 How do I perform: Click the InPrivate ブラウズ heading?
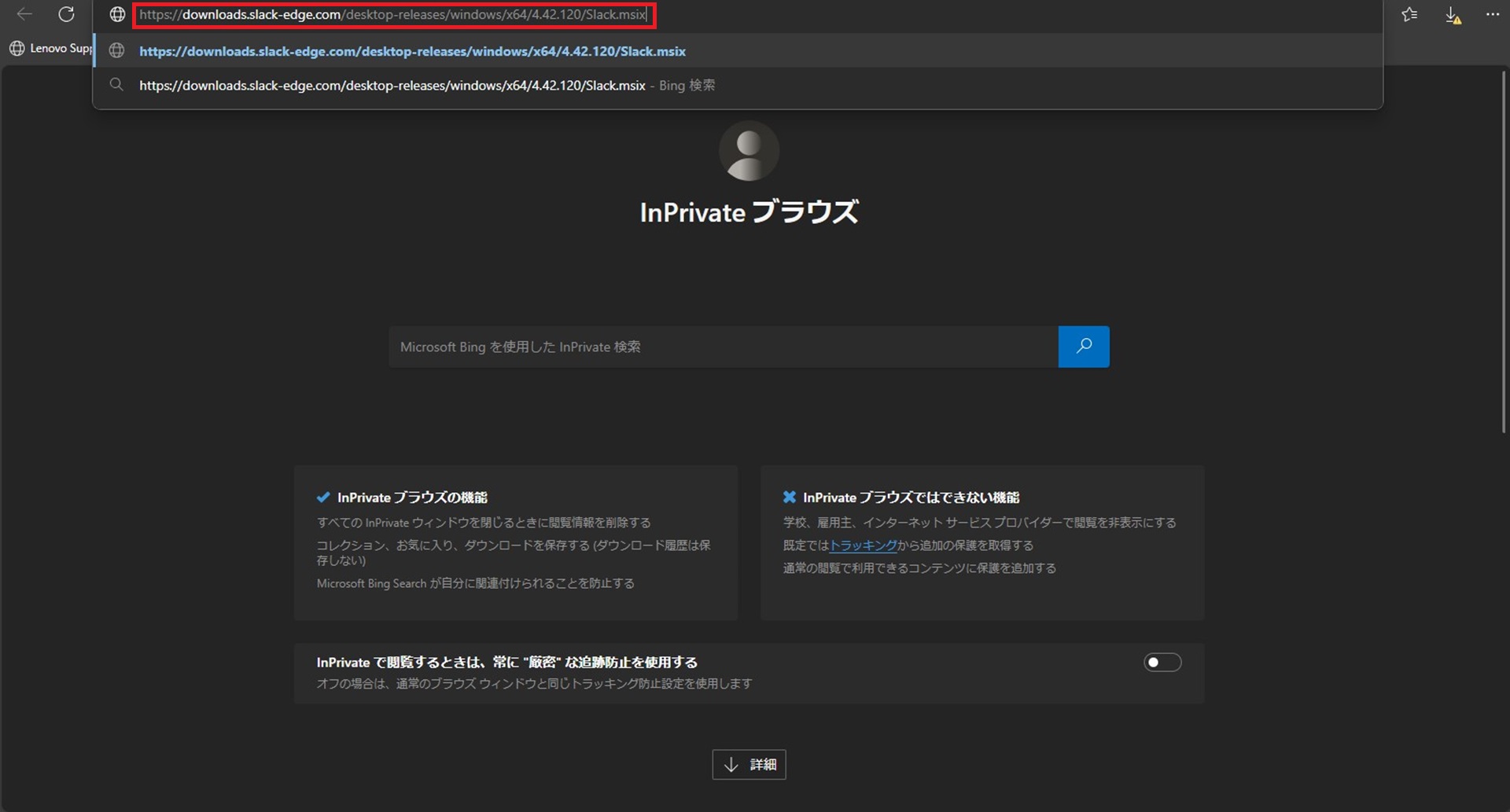click(749, 212)
